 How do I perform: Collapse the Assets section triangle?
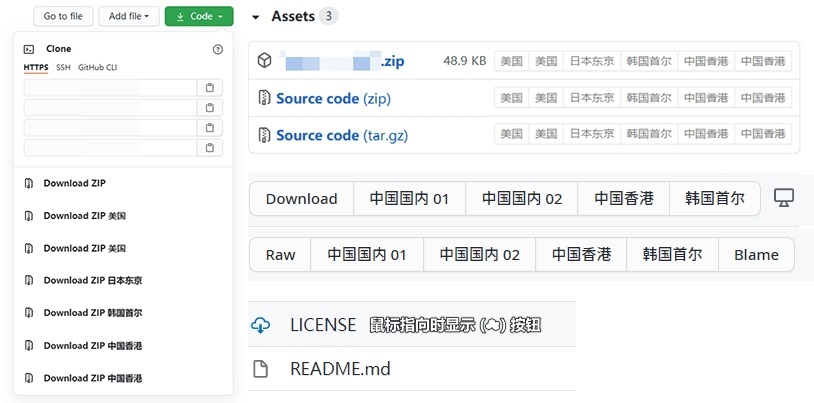click(256, 17)
